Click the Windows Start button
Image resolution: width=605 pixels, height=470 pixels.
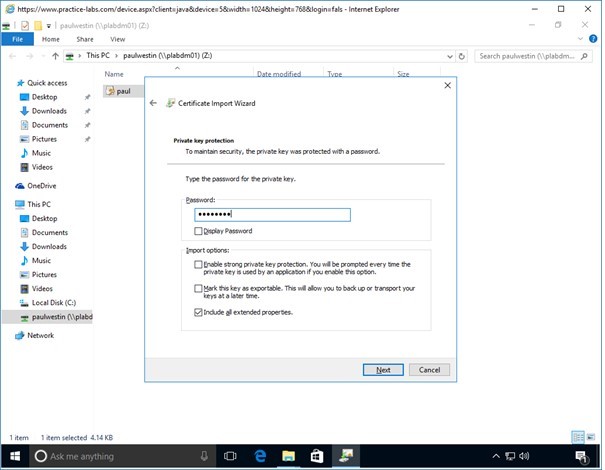(14, 456)
